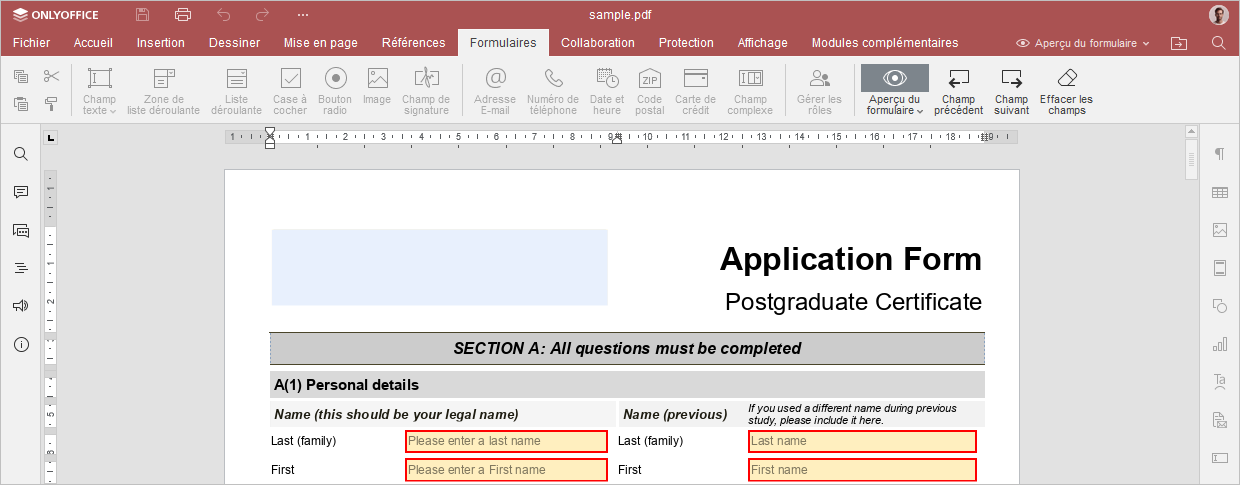Toggle the tab stop selector at ruler corner
This screenshot has width=1240, height=485.
click(51, 137)
